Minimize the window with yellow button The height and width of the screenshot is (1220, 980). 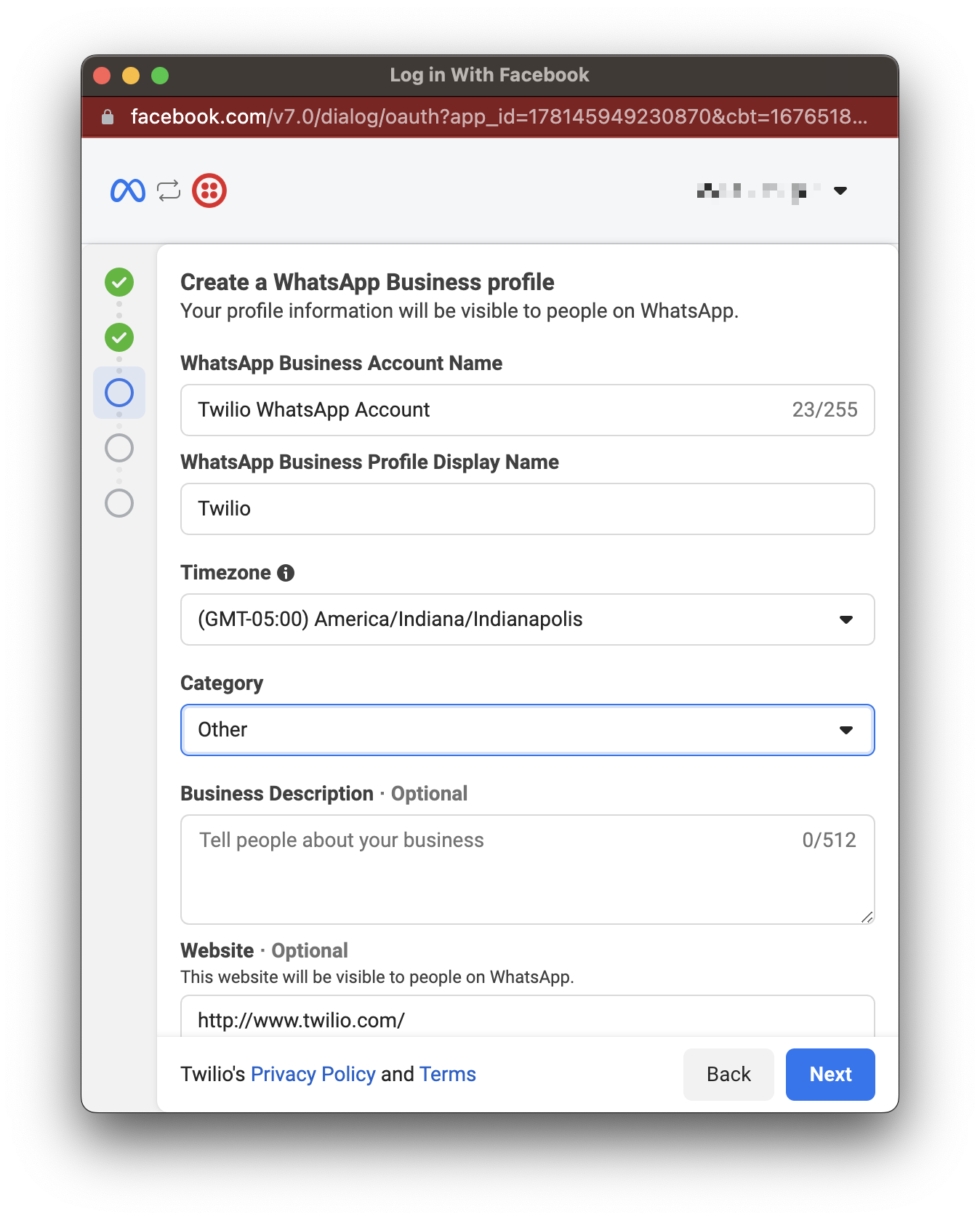click(131, 76)
